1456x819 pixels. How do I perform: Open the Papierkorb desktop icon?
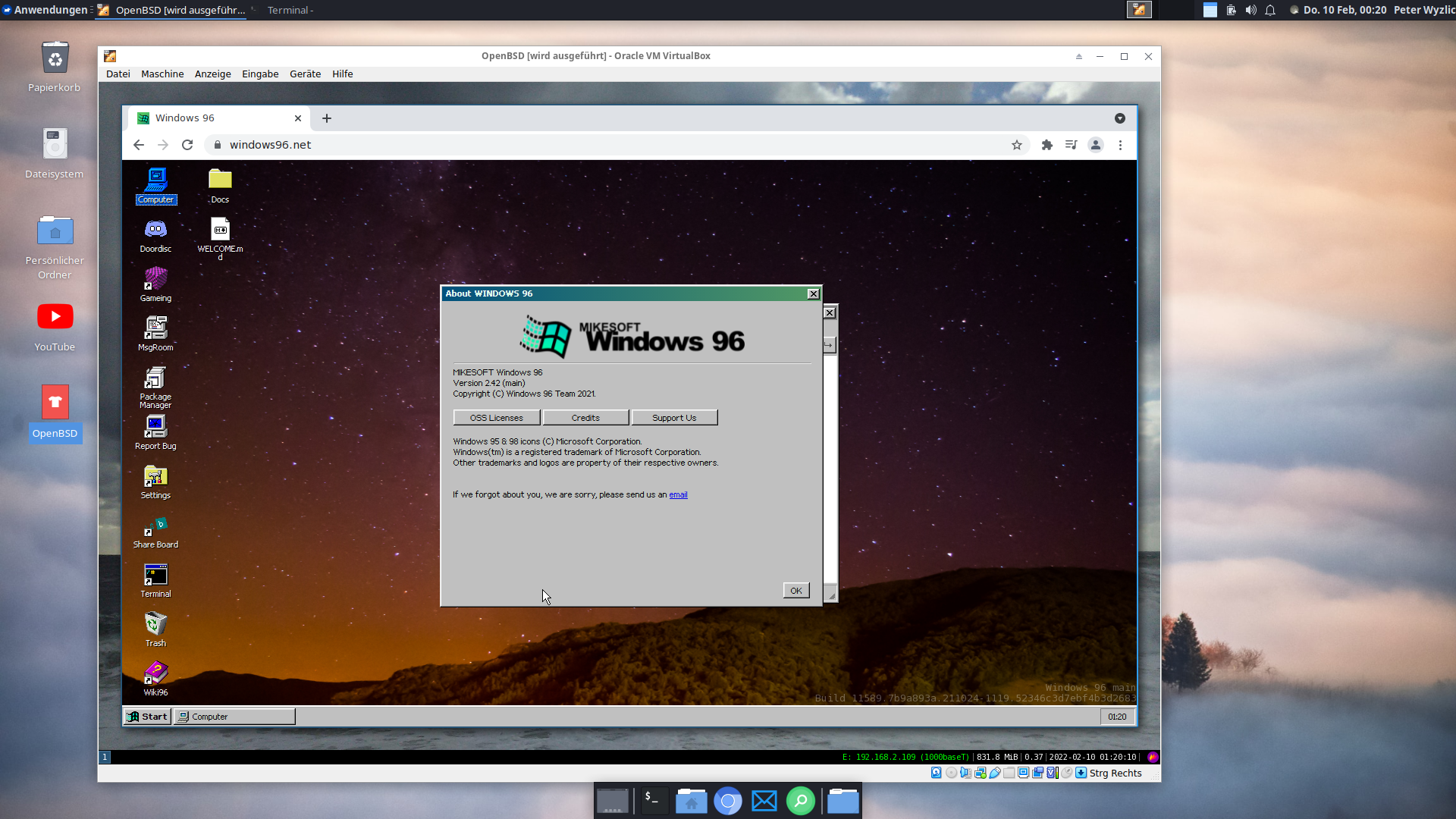(x=55, y=67)
